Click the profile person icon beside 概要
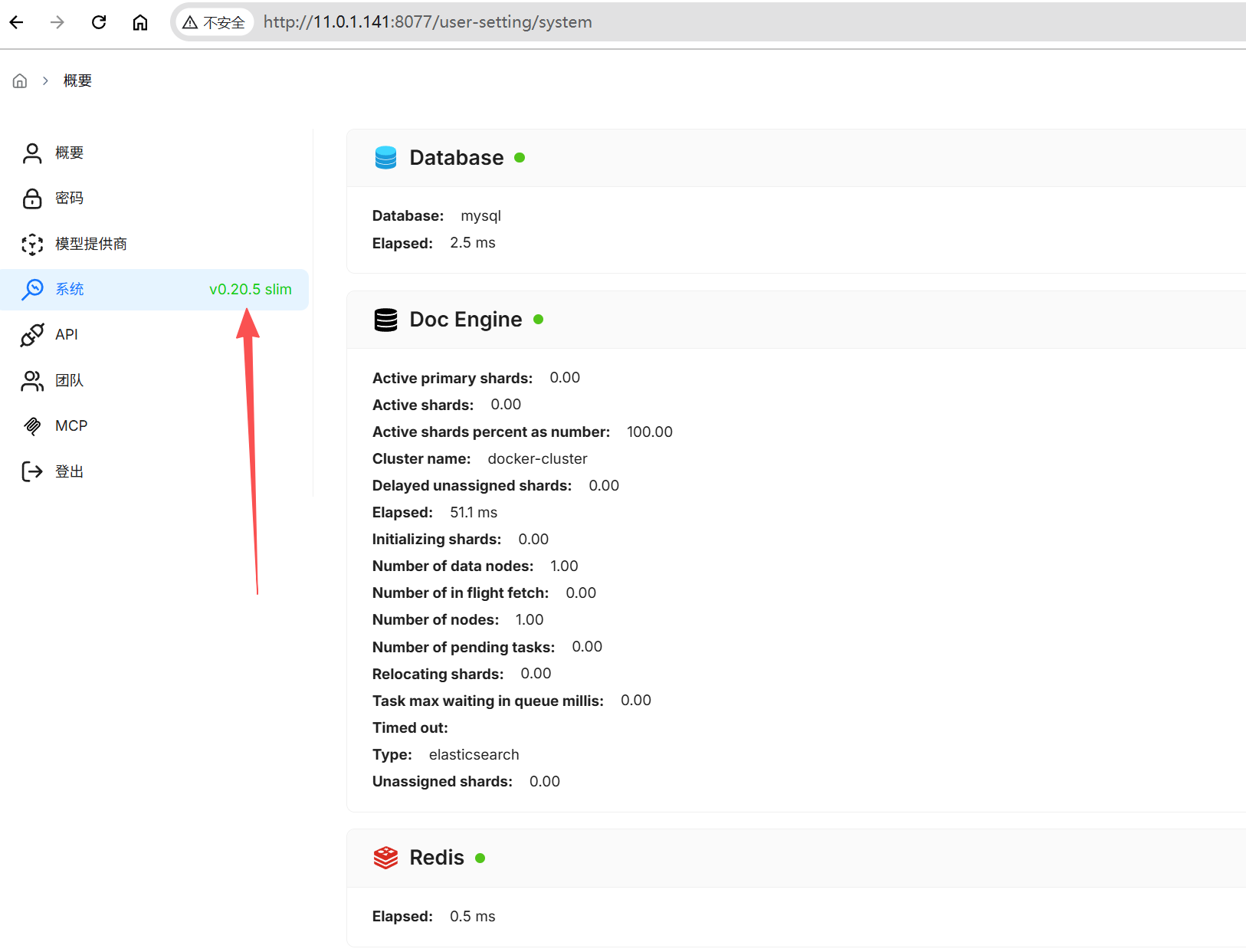This screenshot has height=952, width=1246. pos(32,153)
